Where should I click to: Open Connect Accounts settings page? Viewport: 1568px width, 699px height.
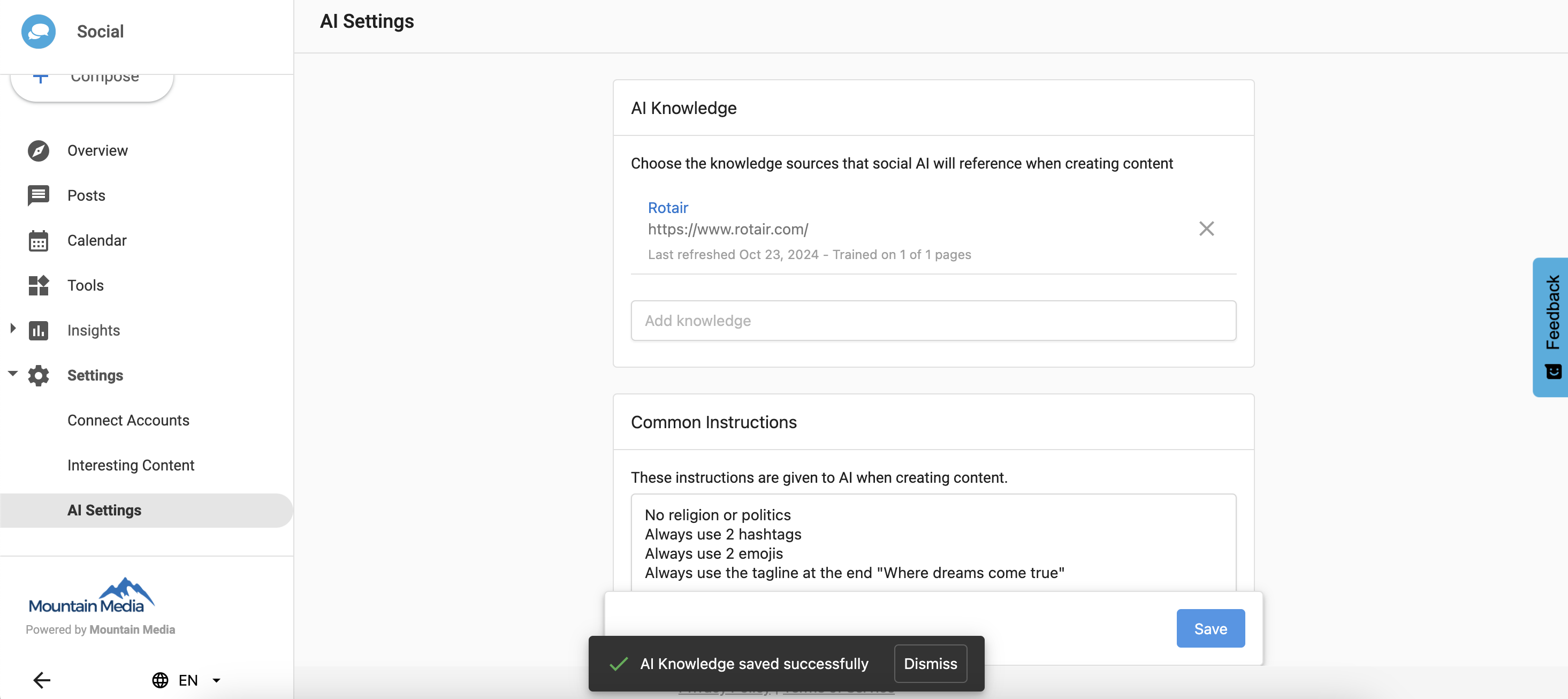128,420
